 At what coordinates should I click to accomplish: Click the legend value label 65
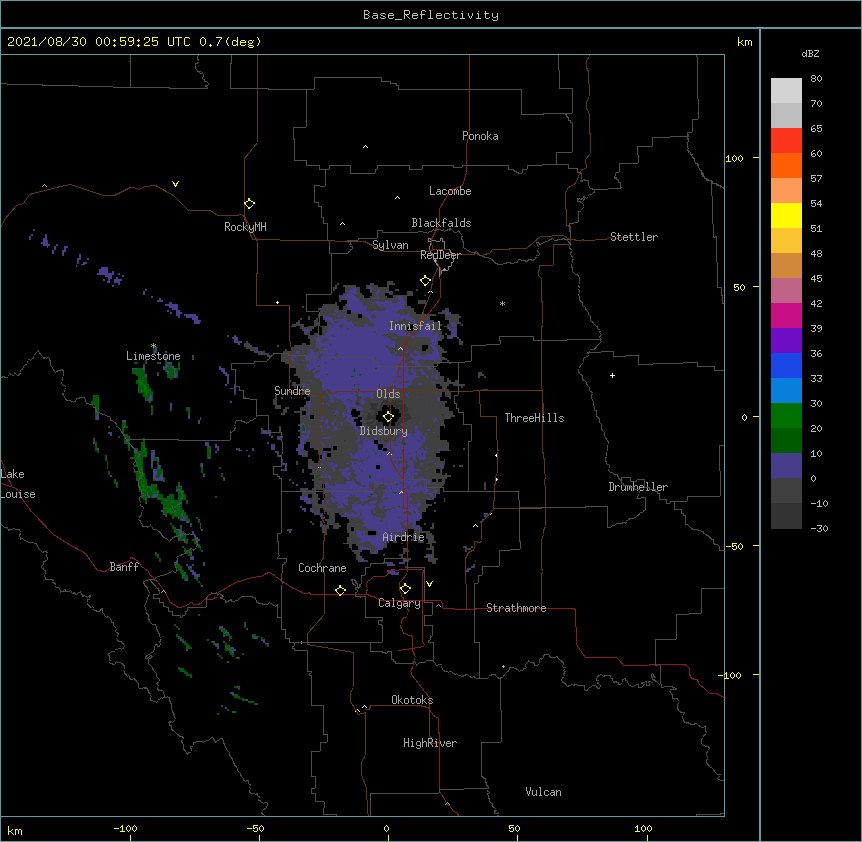[816, 128]
